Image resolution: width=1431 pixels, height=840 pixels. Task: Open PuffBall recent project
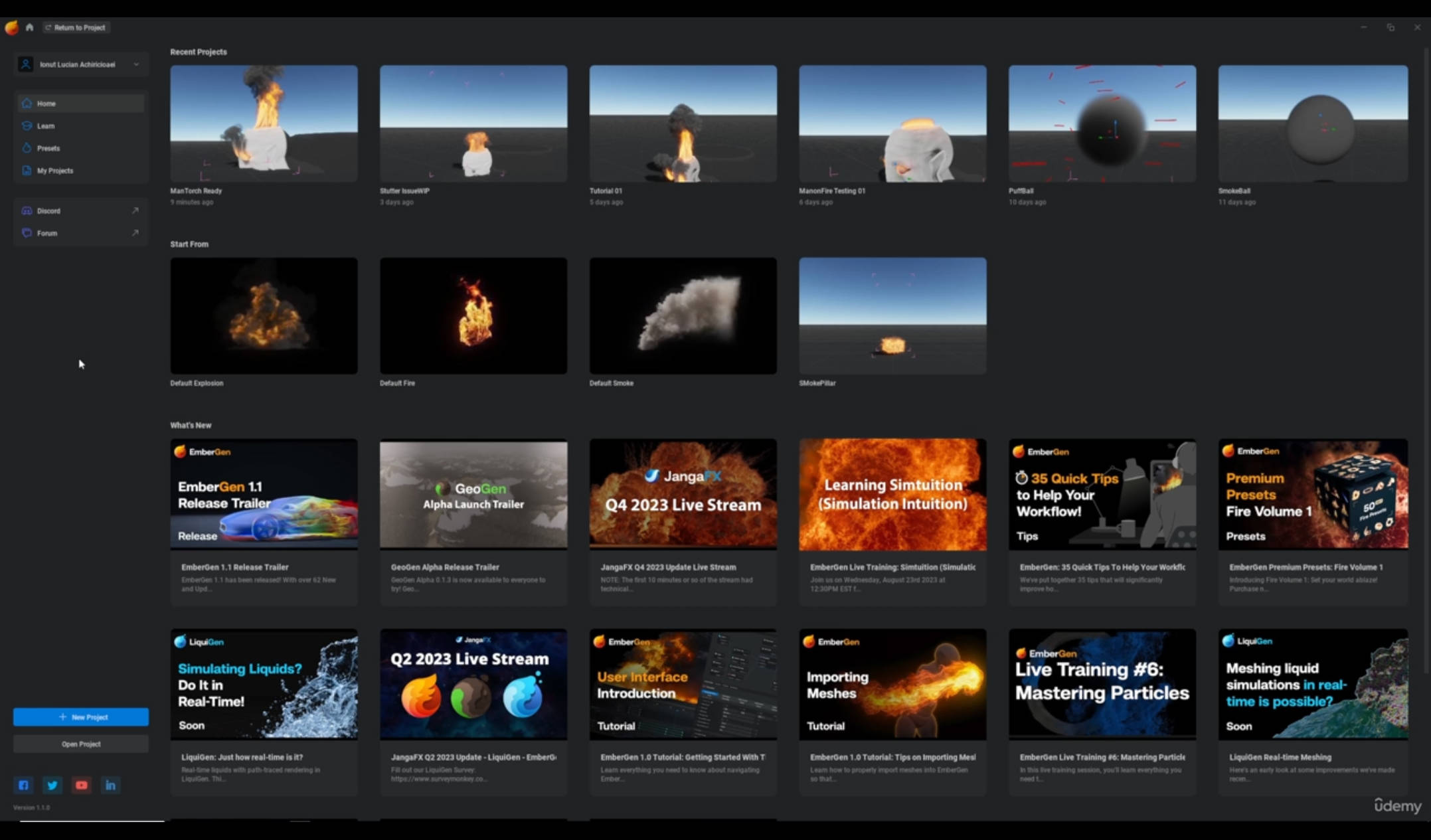[x=1102, y=124]
